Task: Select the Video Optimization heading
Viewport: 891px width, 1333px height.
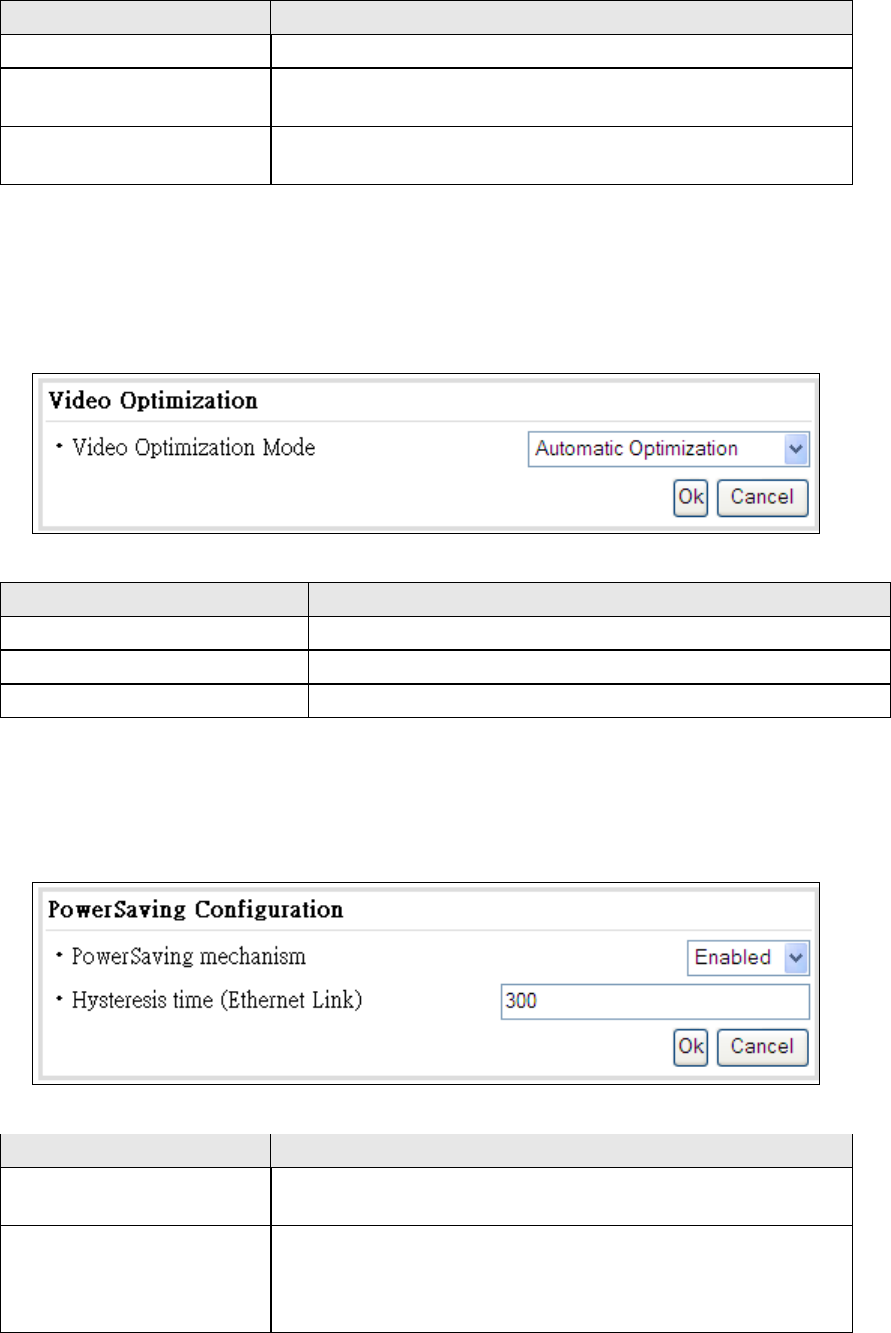Action: pyautogui.click(x=153, y=401)
